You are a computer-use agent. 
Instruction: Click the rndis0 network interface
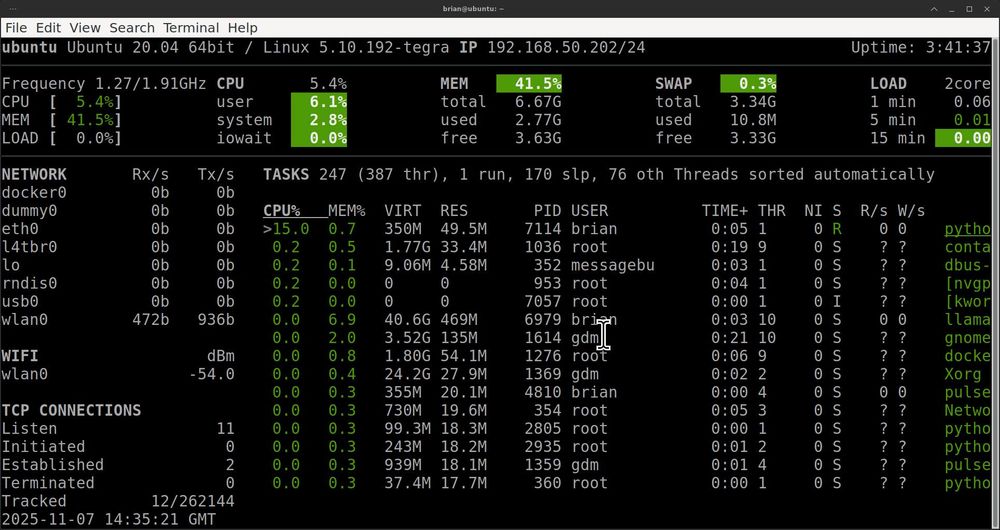pyautogui.click(x=30, y=283)
